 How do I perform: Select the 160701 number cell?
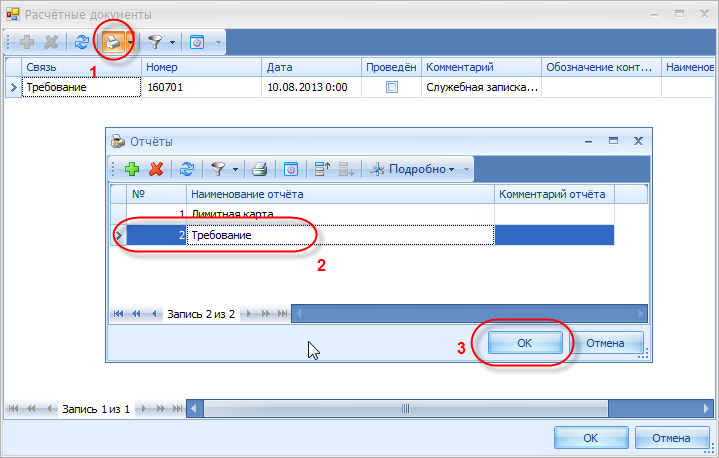pos(201,87)
